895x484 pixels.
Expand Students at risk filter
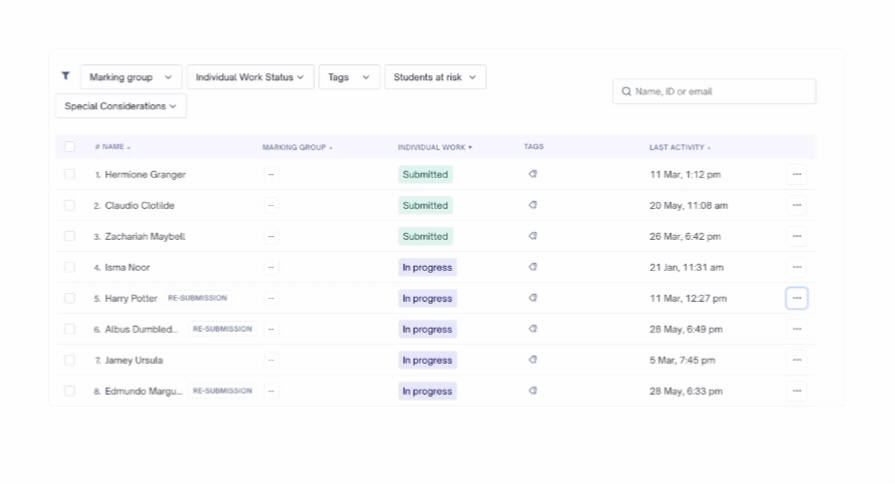point(435,77)
